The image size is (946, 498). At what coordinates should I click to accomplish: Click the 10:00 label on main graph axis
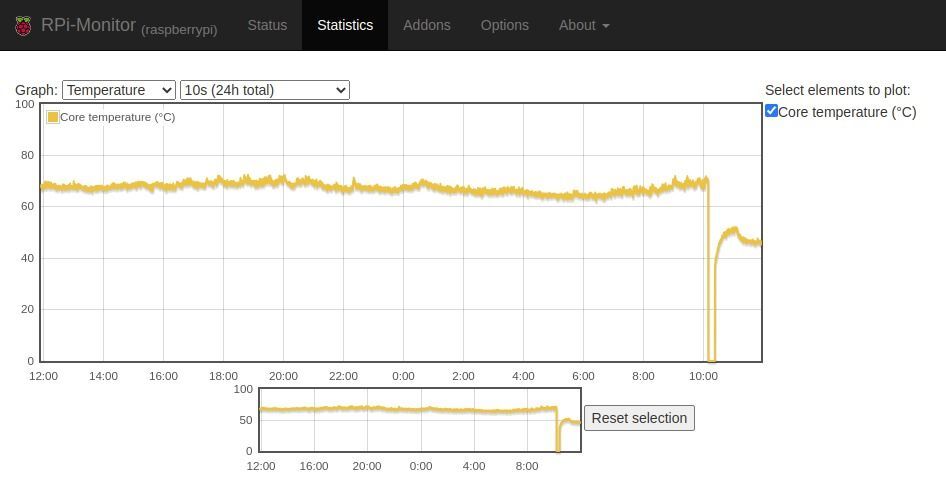coord(703,376)
